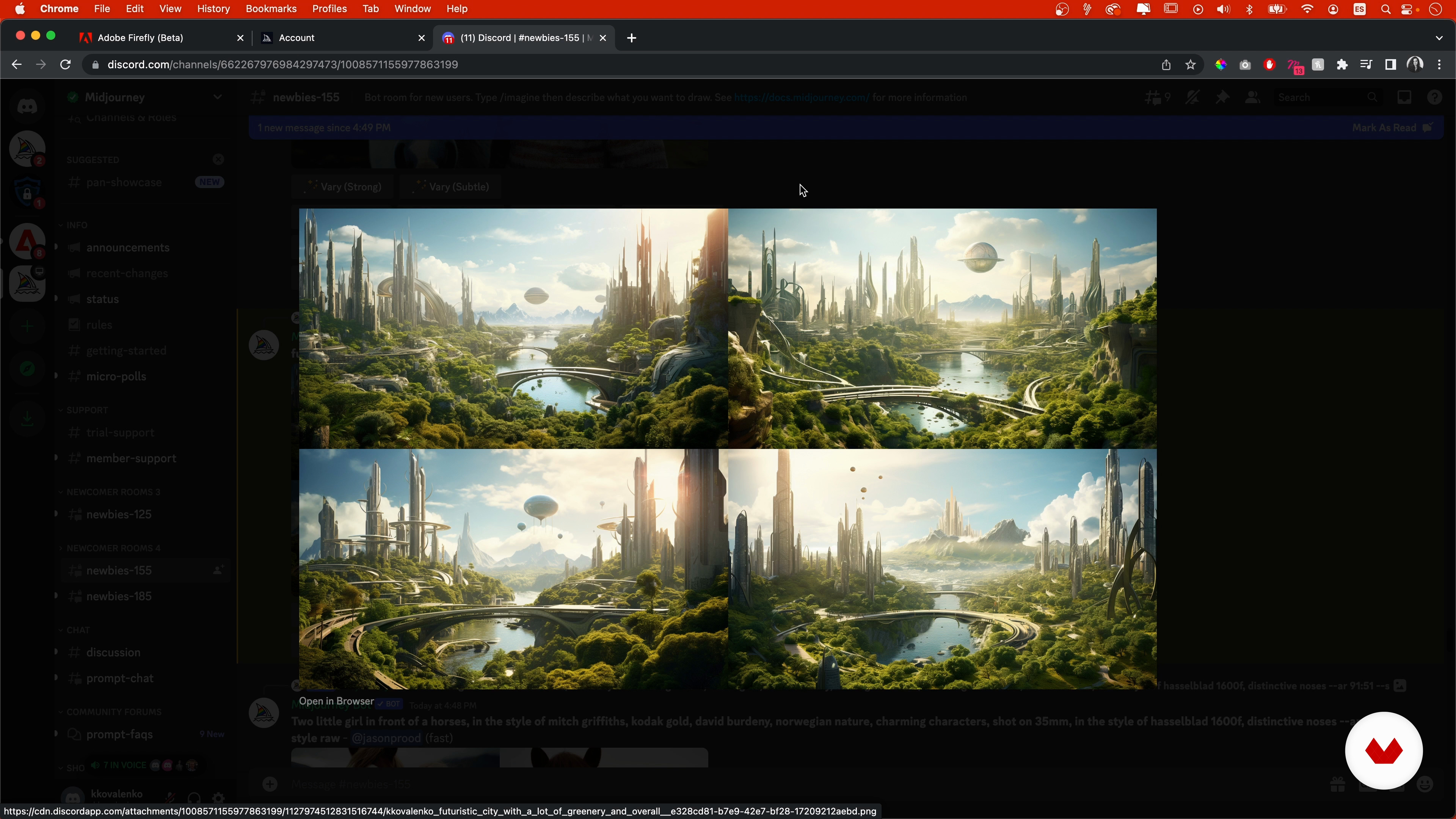The width and height of the screenshot is (1456, 819).
Task: Expand the Midjourney server dropdown
Action: [x=217, y=97]
